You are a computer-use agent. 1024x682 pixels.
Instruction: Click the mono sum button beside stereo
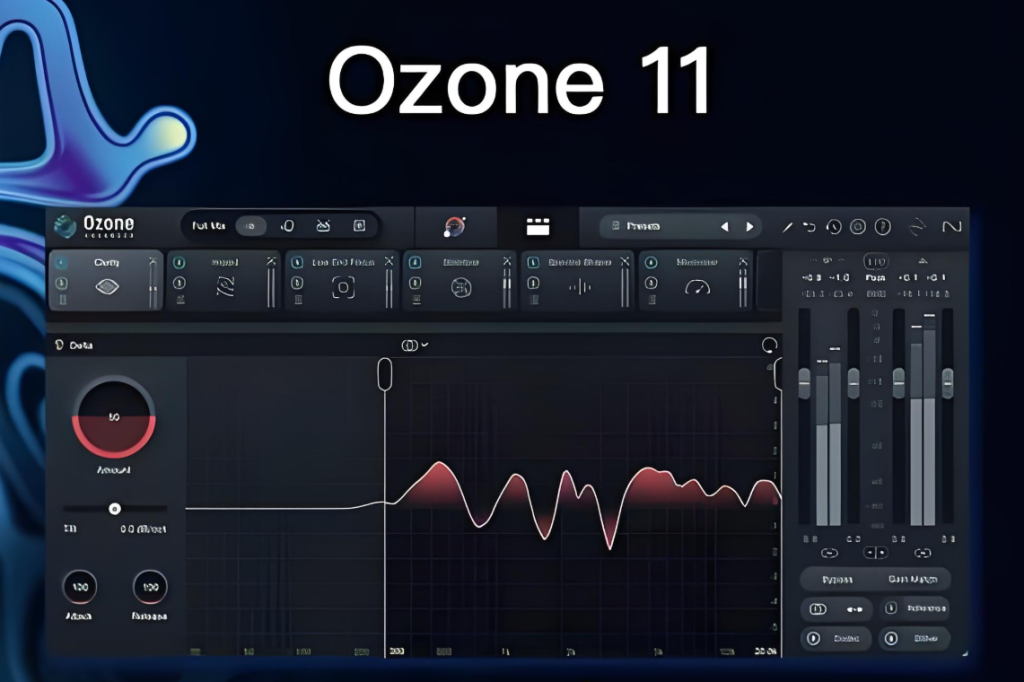[854, 609]
